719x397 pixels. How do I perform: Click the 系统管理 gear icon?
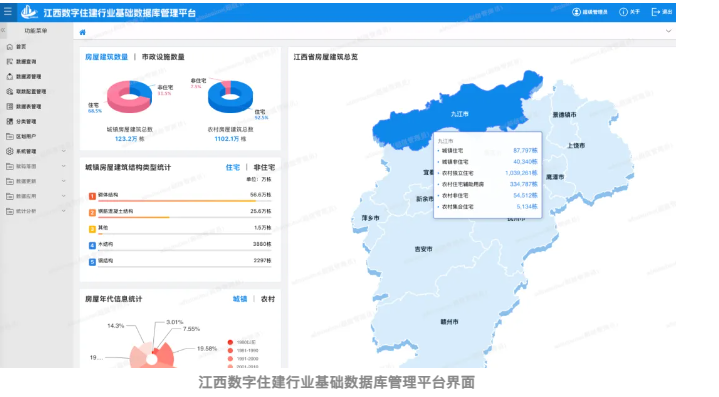[x=10, y=151]
